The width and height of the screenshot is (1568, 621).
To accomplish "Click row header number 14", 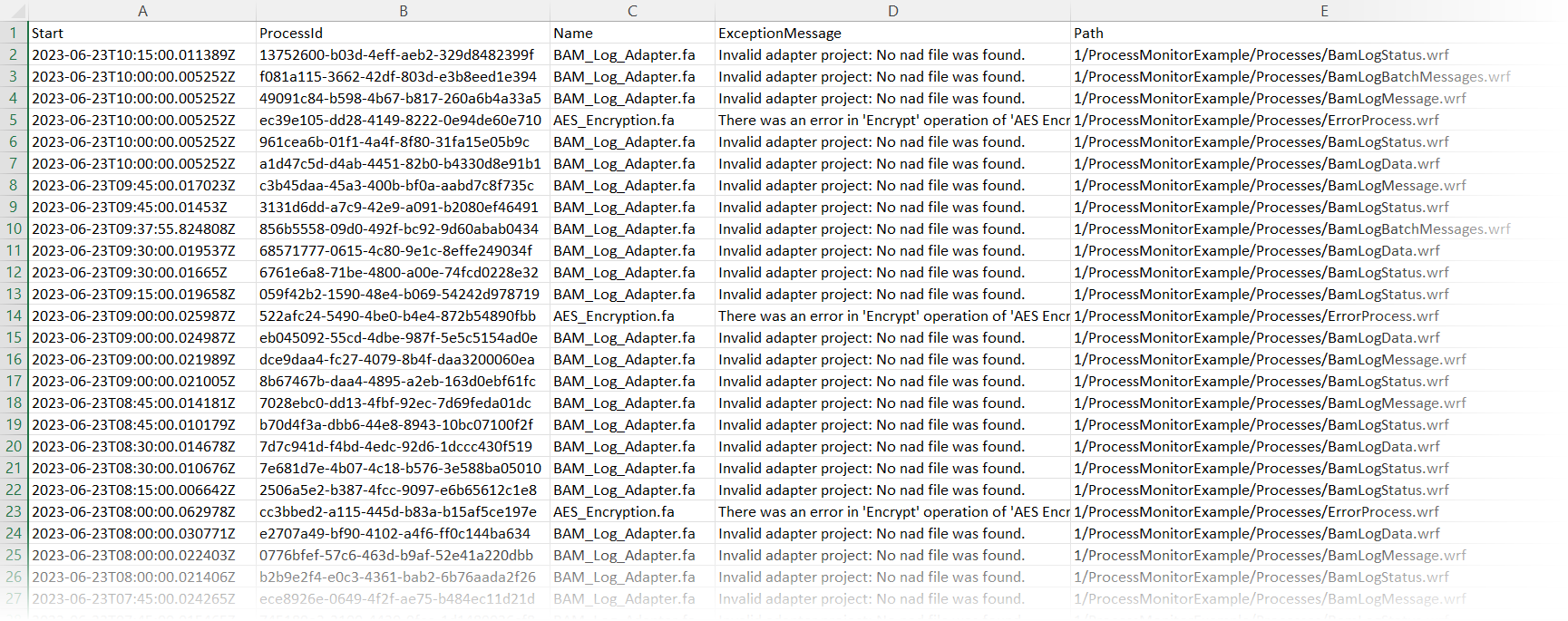I will (x=14, y=316).
